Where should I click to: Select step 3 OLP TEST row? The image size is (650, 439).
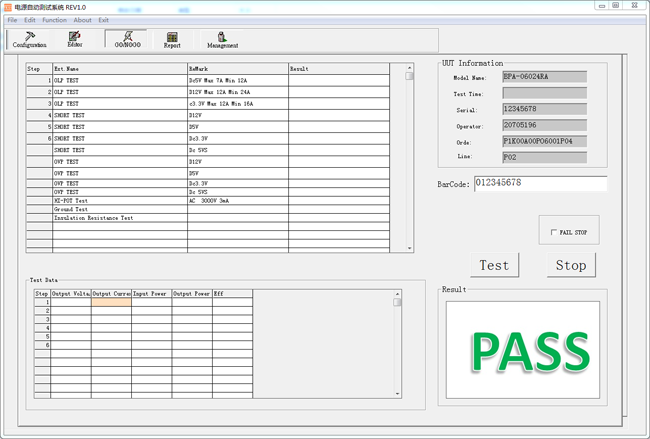point(208,104)
